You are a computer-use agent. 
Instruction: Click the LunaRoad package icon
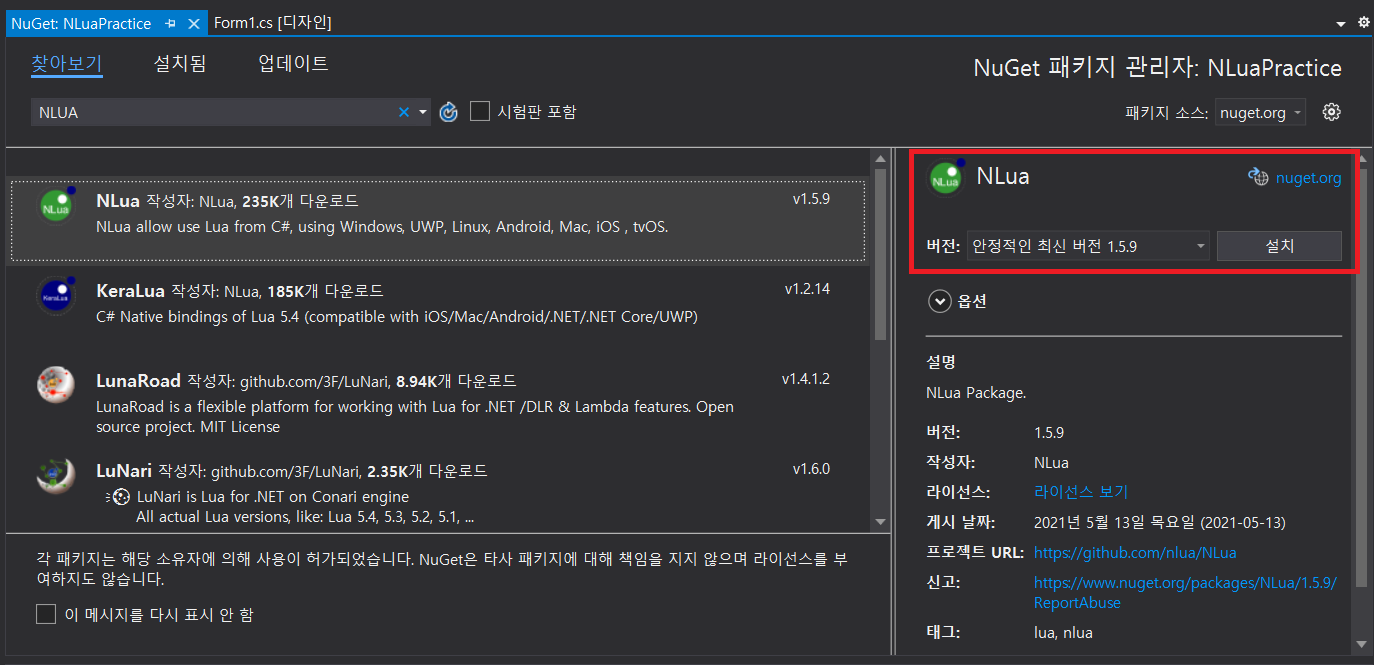coord(55,385)
